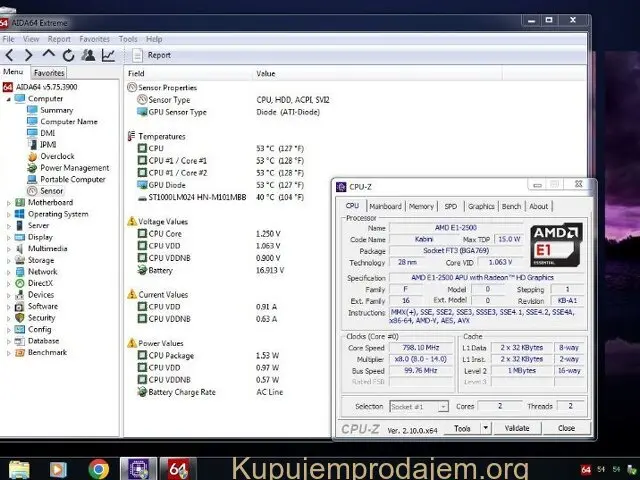Click the Validate button in CPU-Z
This screenshot has height=480, width=640.
[516, 428]
